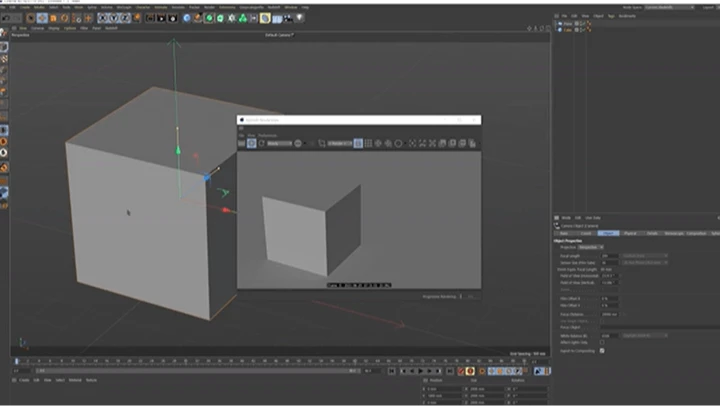Select the Plane object in Object Manager
Viewport: 720px width, 406px height.
pos(568,23)
